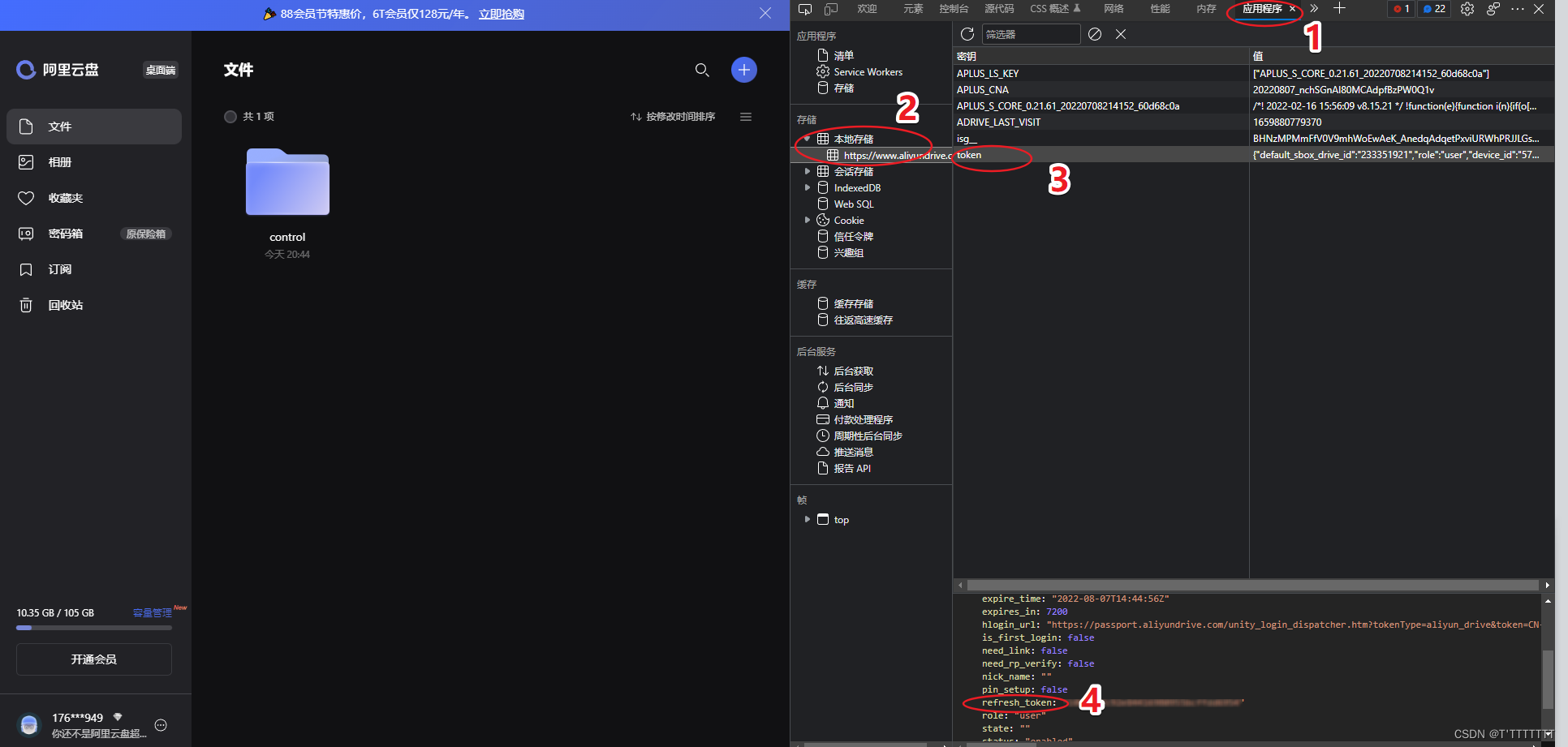Select 清单 under 应用程序
Screen dimensions: 1568x747
click(844, 56)
